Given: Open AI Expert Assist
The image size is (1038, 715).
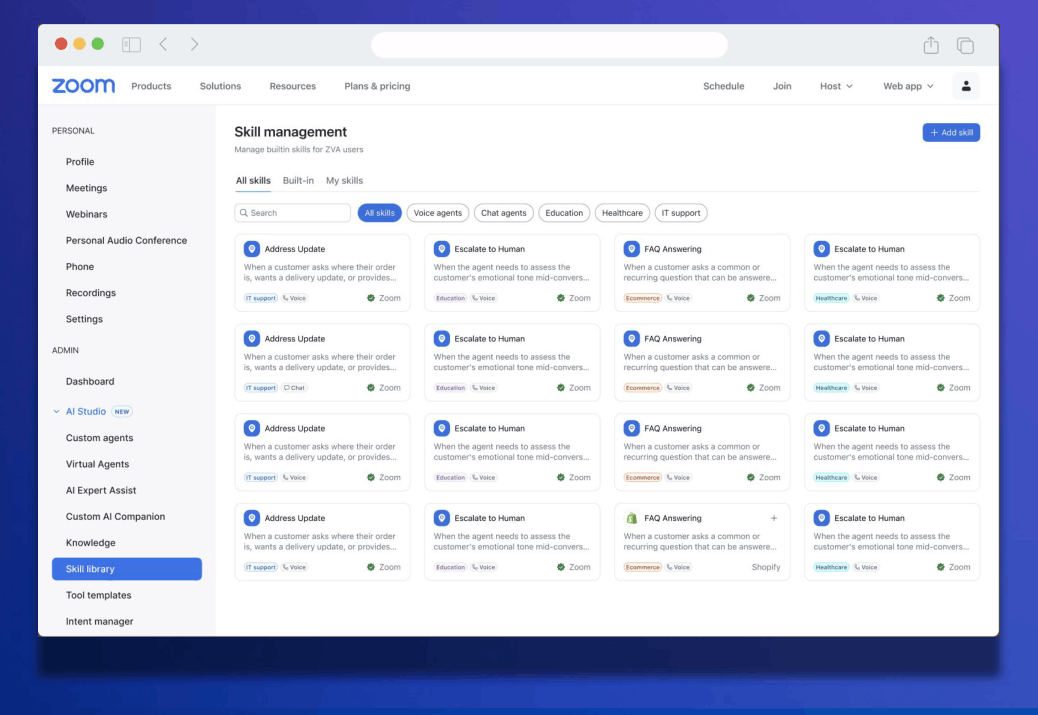Looking at the screenshot, I should coord(101,490).
